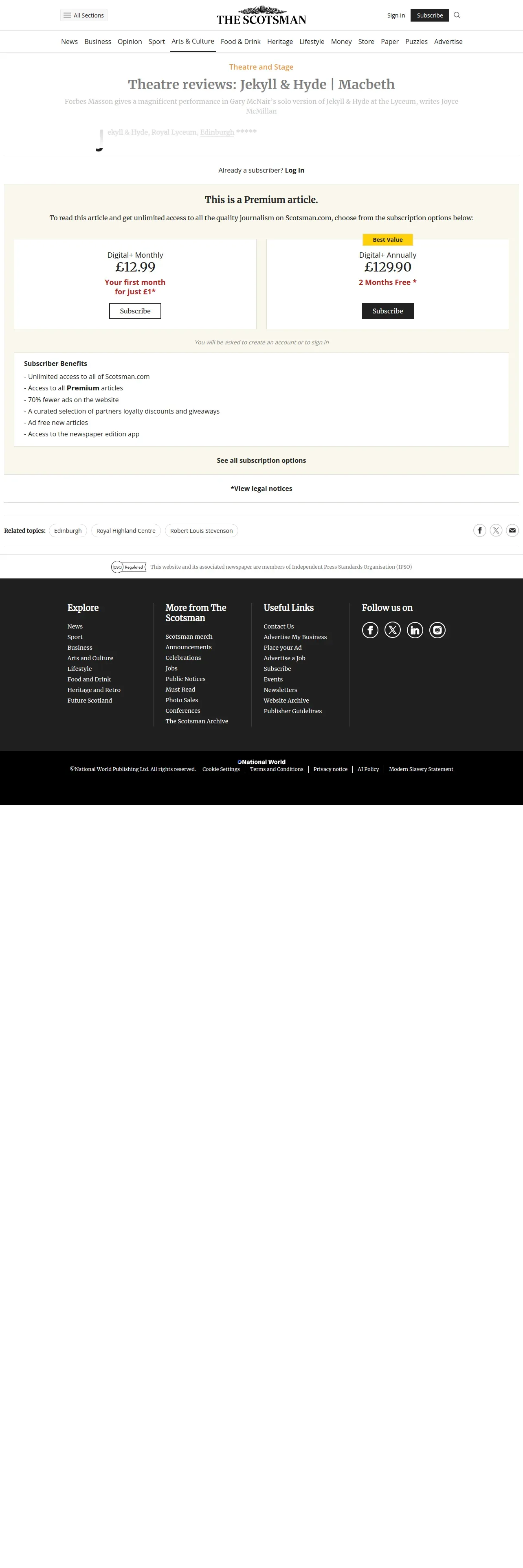Open the Theatre and Stage category link
This screenshot has height=1568, width=523.
(x=261, y=67)
